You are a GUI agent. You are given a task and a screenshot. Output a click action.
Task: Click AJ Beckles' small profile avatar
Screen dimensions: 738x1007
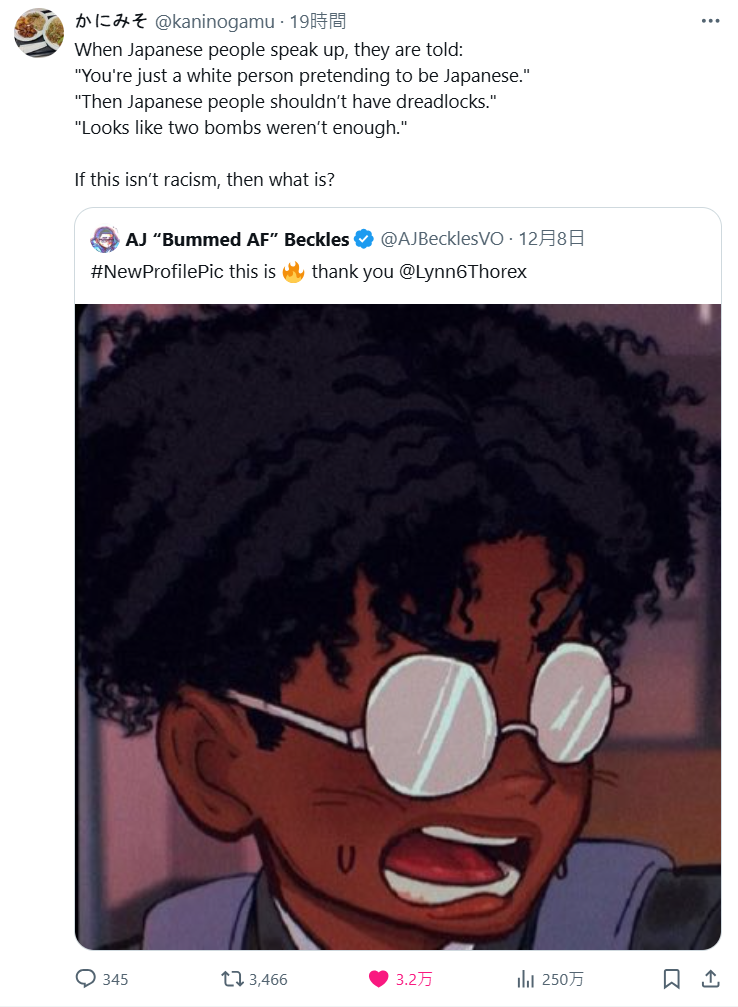click(104, 239)
